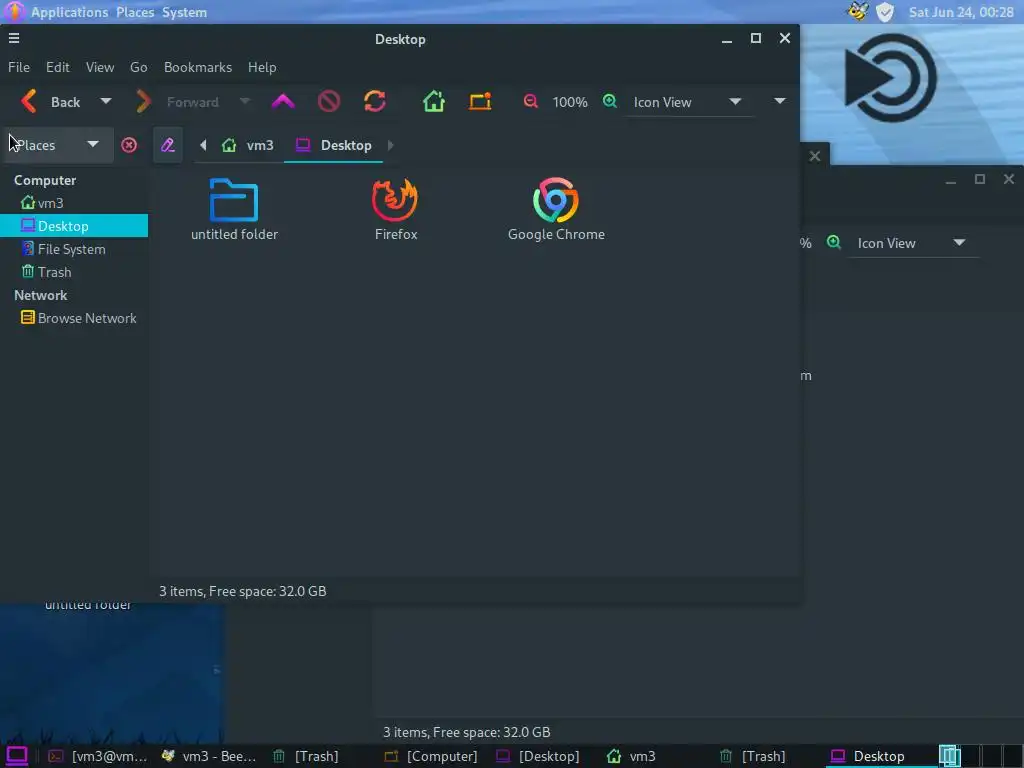
Task: Click the bee tray icon
Action: [x=858, y=12]
